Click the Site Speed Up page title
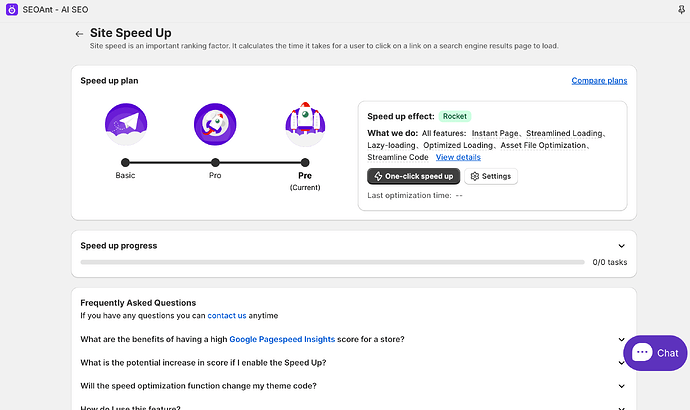This screenshot has height=410, width=690. (x=131, y=33)
